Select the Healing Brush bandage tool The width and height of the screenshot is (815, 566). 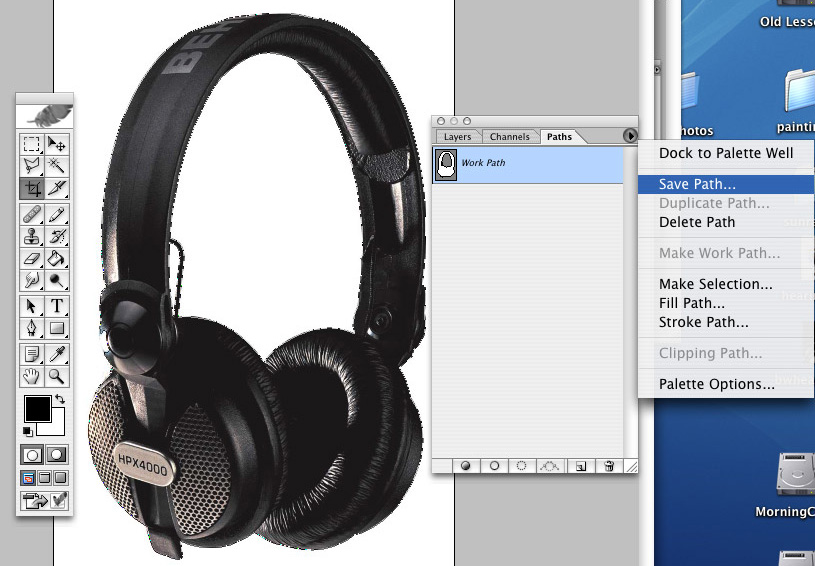click(32, 214)
